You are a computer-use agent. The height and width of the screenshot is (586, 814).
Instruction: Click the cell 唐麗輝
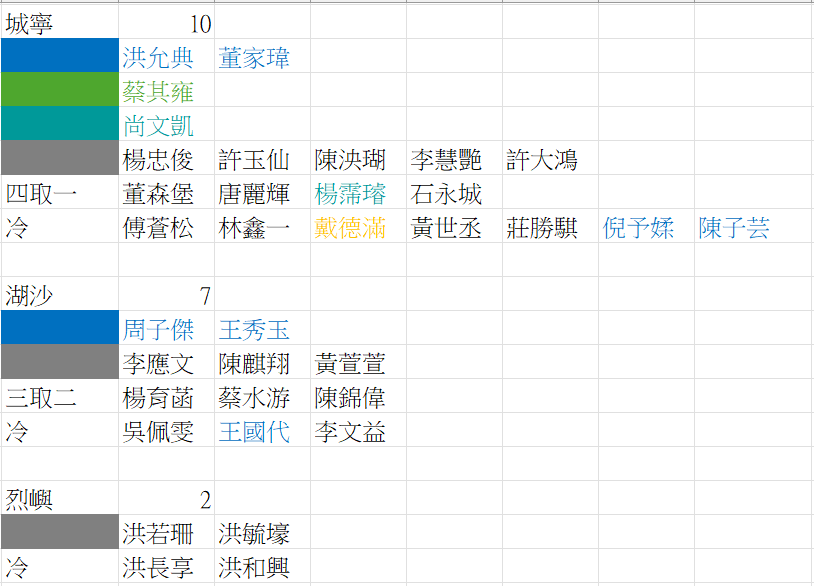[x=263, y=192]
